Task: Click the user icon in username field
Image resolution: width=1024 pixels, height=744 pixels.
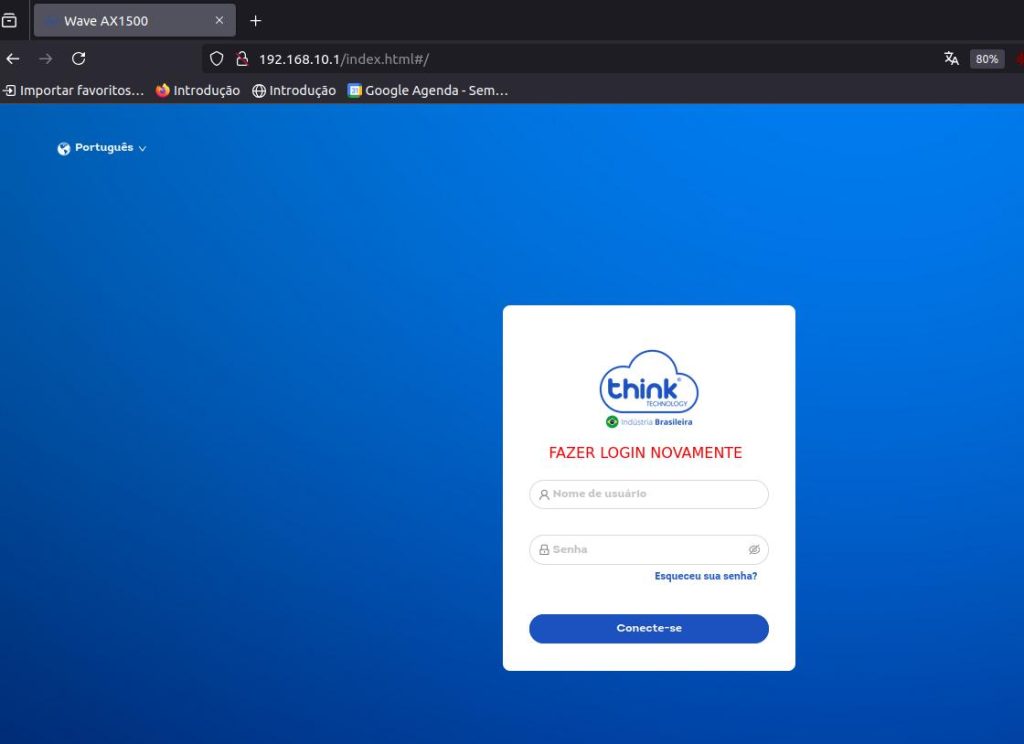Action: [544, 495]
